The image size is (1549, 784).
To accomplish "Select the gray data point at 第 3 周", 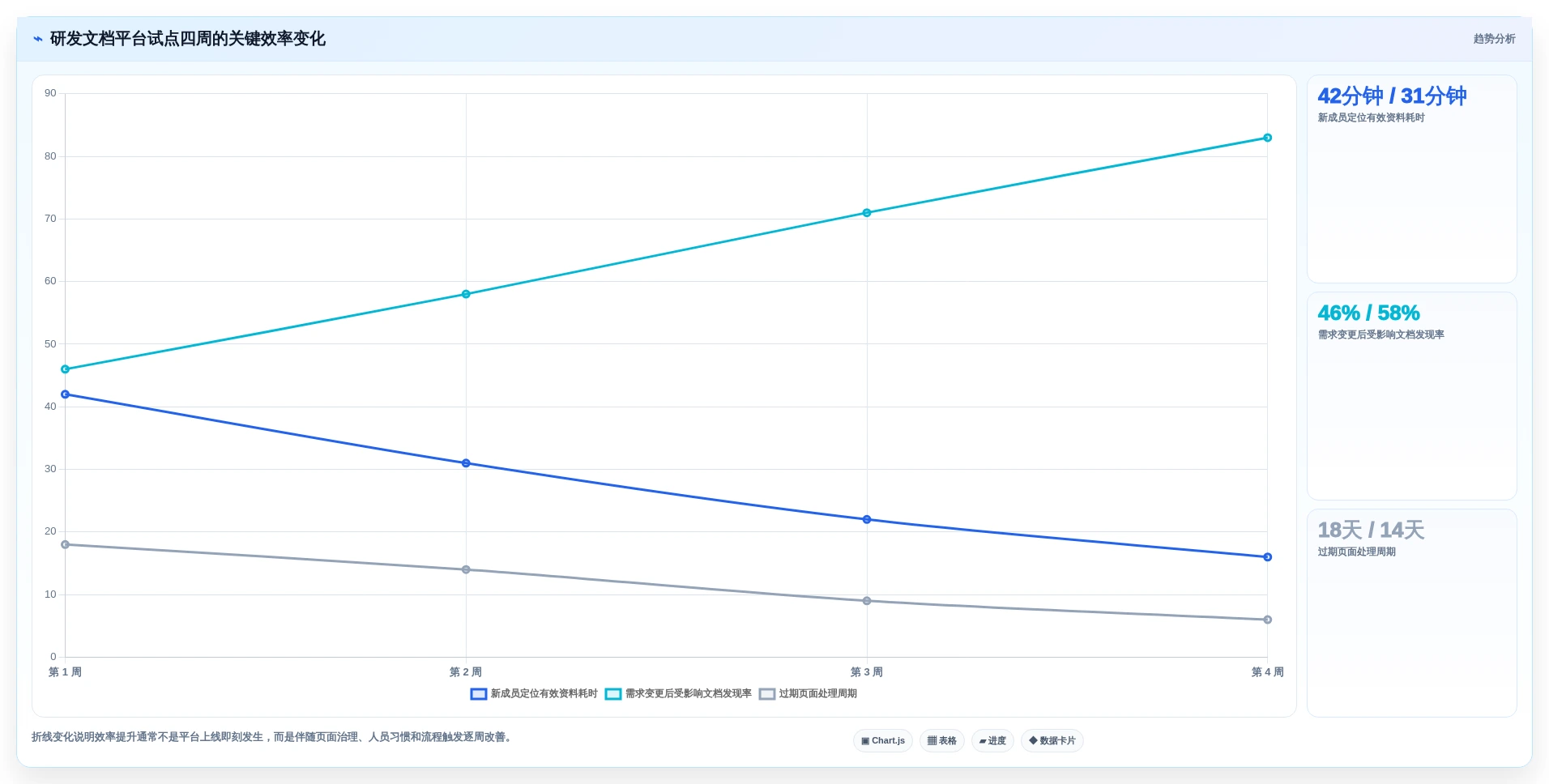I will pos(867,601).
